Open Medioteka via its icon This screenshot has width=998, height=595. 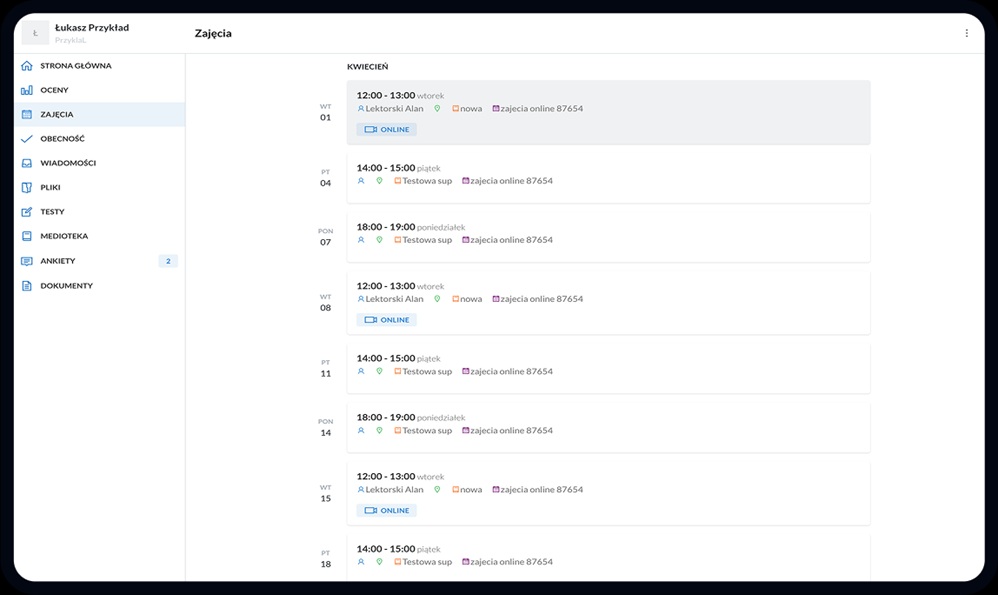(27, 237)
